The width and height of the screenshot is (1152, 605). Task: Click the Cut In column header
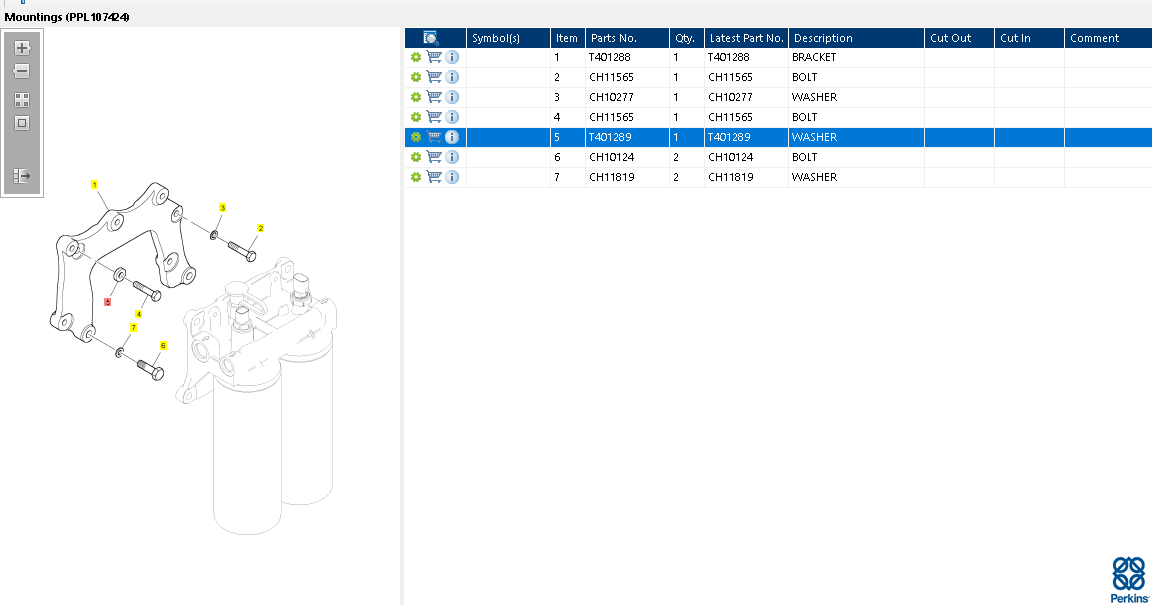point(1029,38)
